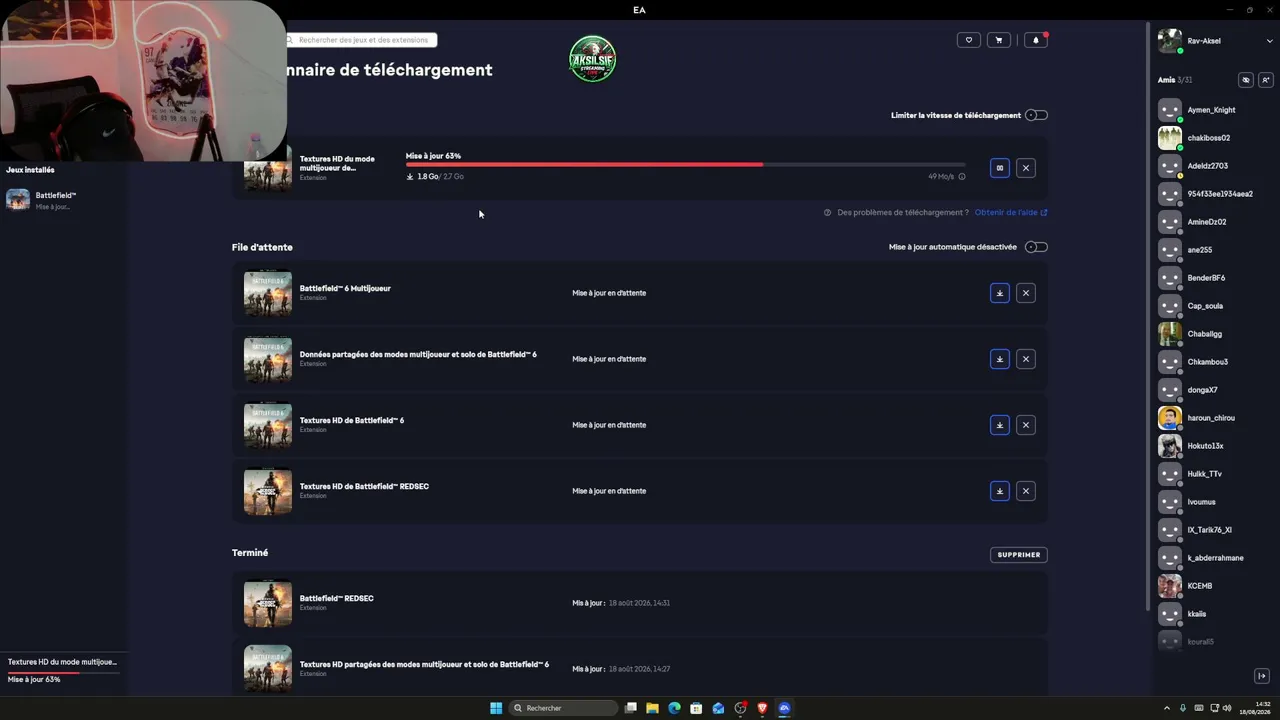Download Textures HD de Battlefield 6

999,425
